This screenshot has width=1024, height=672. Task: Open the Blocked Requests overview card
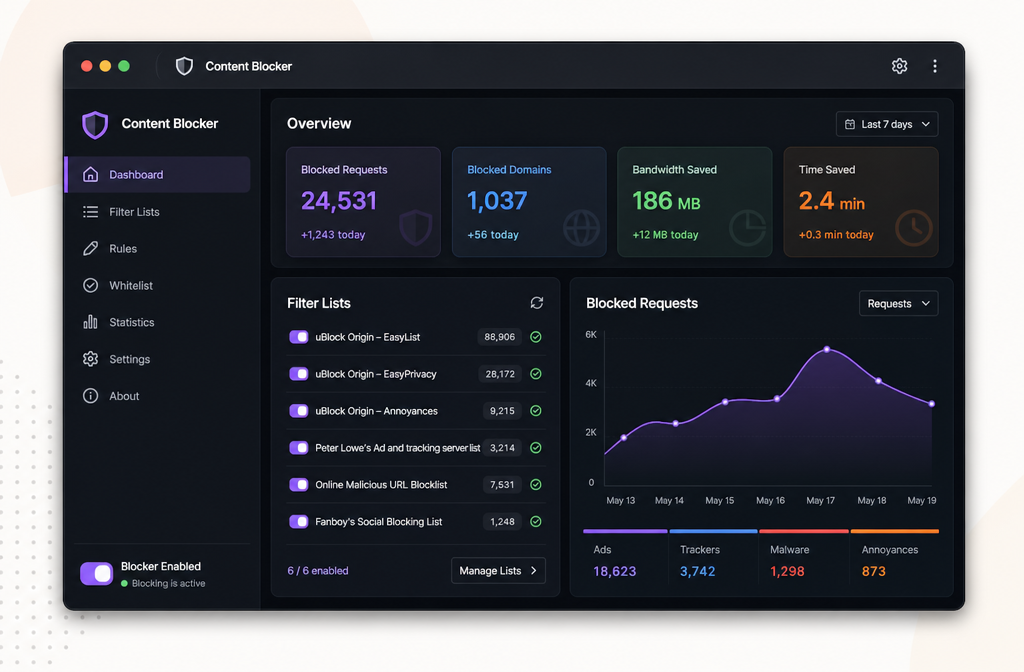click(363, 202)
